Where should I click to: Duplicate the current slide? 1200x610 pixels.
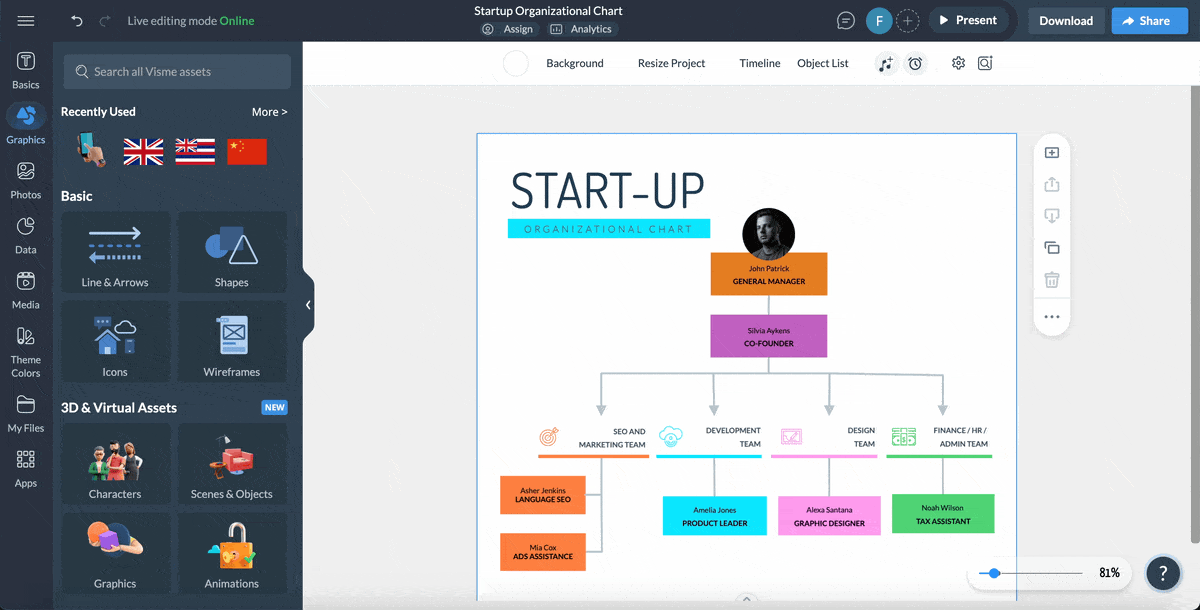pos(1051,247)
